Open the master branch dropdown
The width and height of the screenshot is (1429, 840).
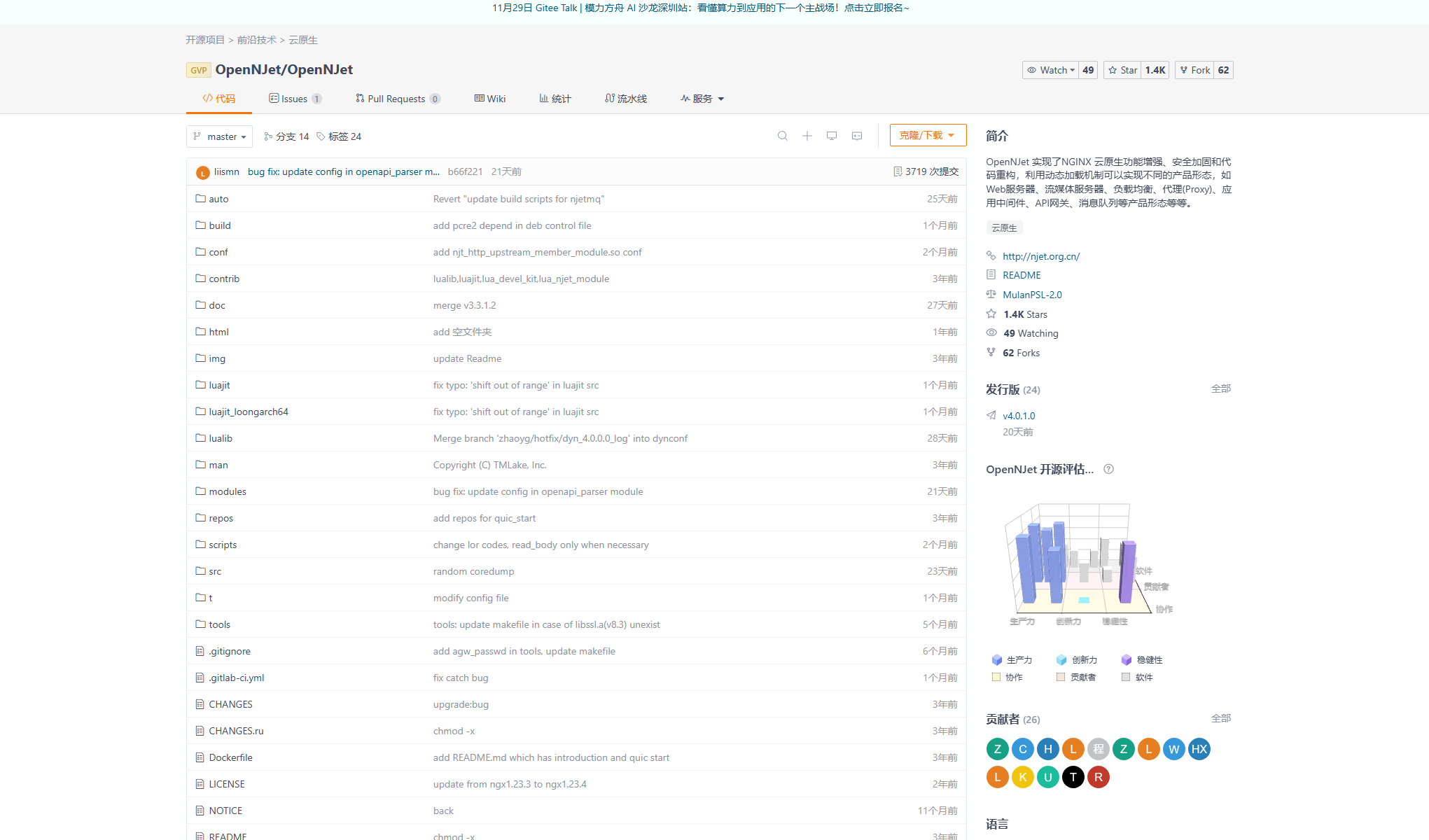pos(219,136)
